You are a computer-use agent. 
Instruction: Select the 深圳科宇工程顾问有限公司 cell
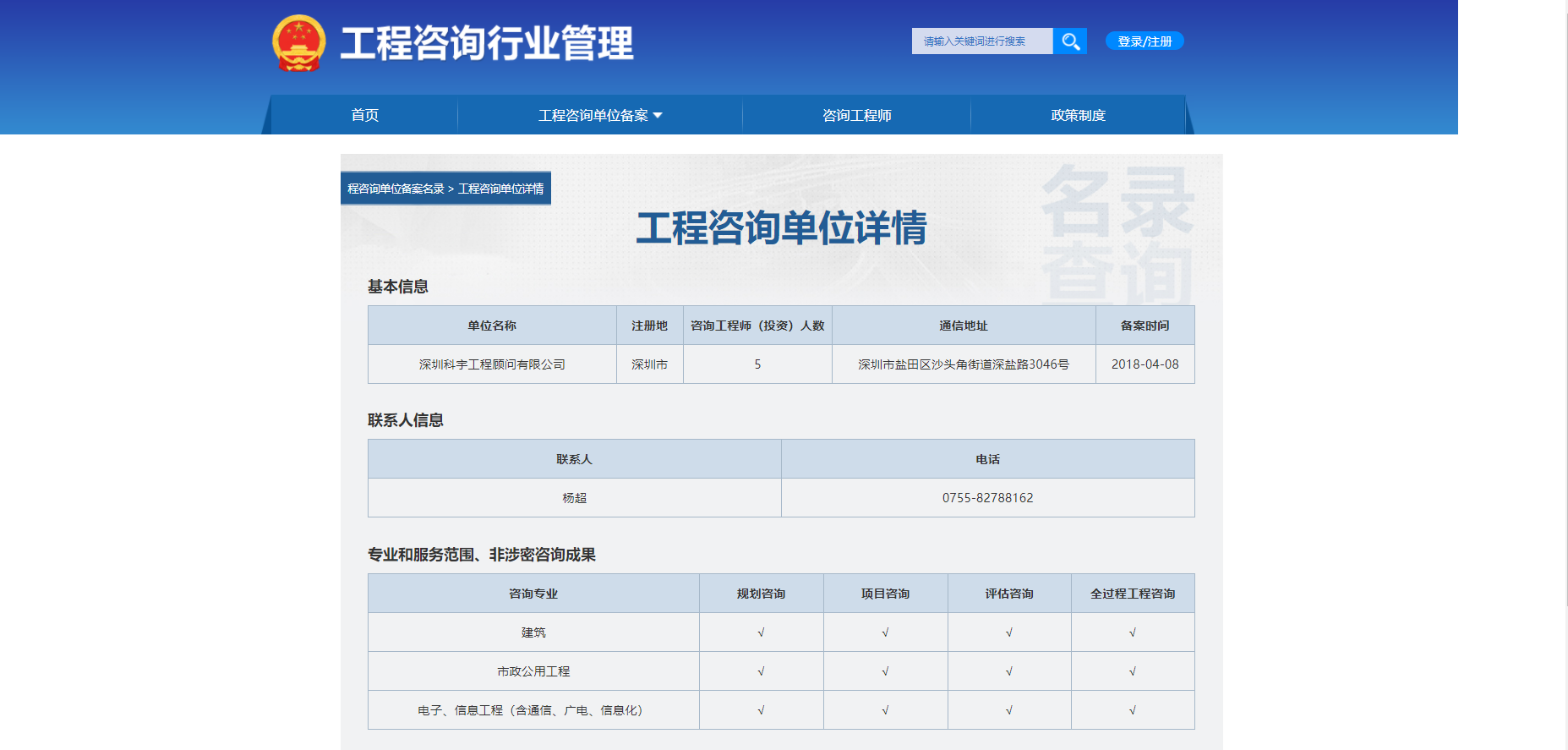492,364
